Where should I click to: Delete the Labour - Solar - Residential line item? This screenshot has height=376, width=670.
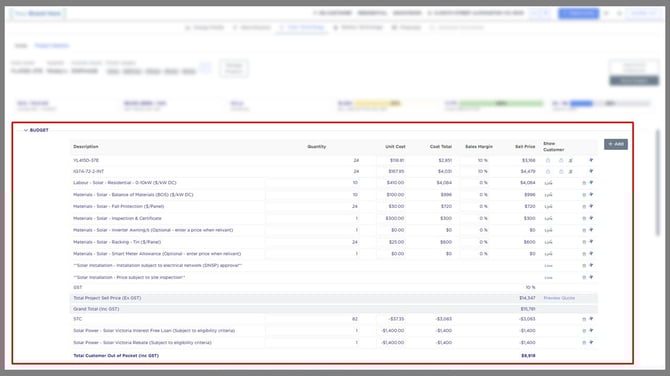click(x=584, y=183)
